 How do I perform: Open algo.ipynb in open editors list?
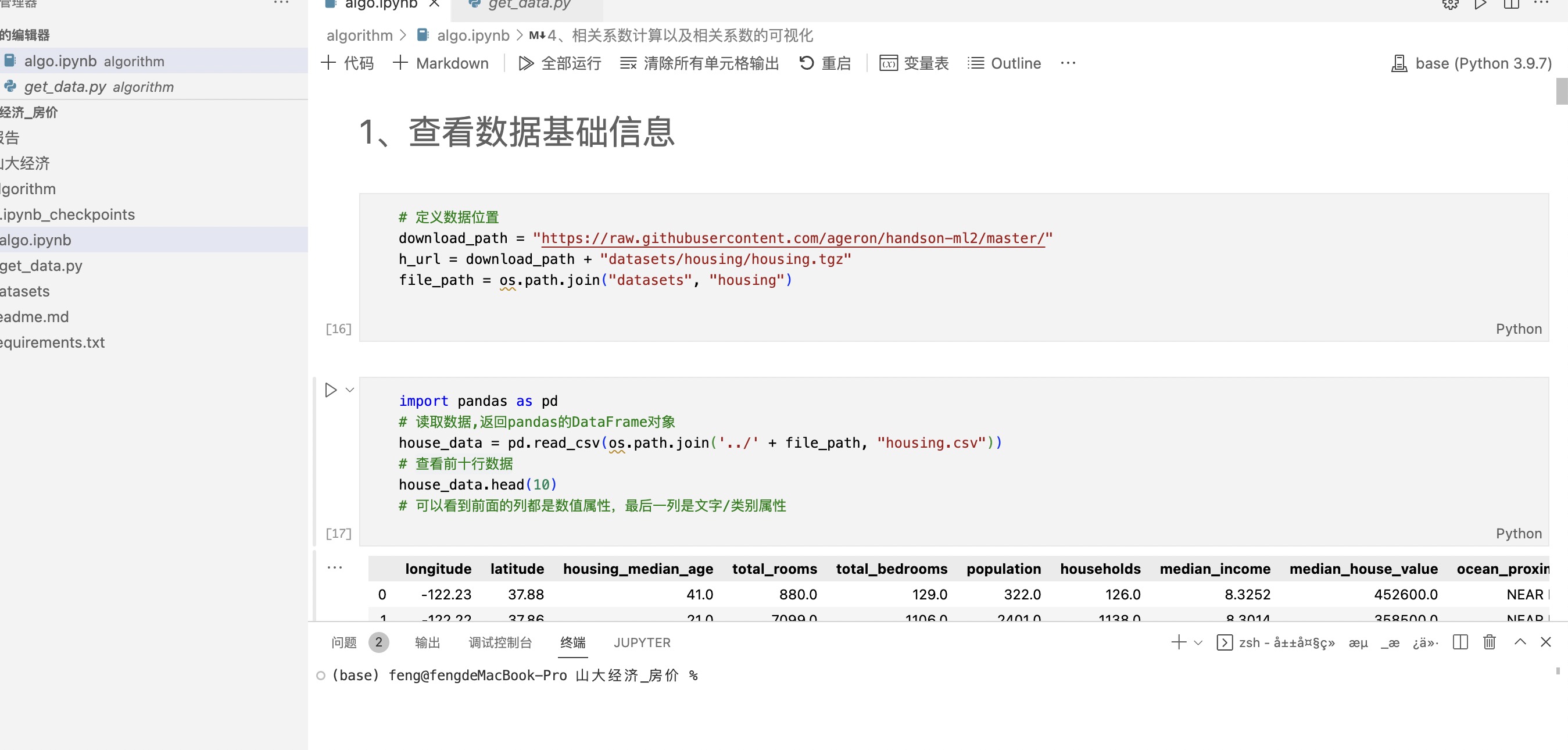click(x=153, y=61)
